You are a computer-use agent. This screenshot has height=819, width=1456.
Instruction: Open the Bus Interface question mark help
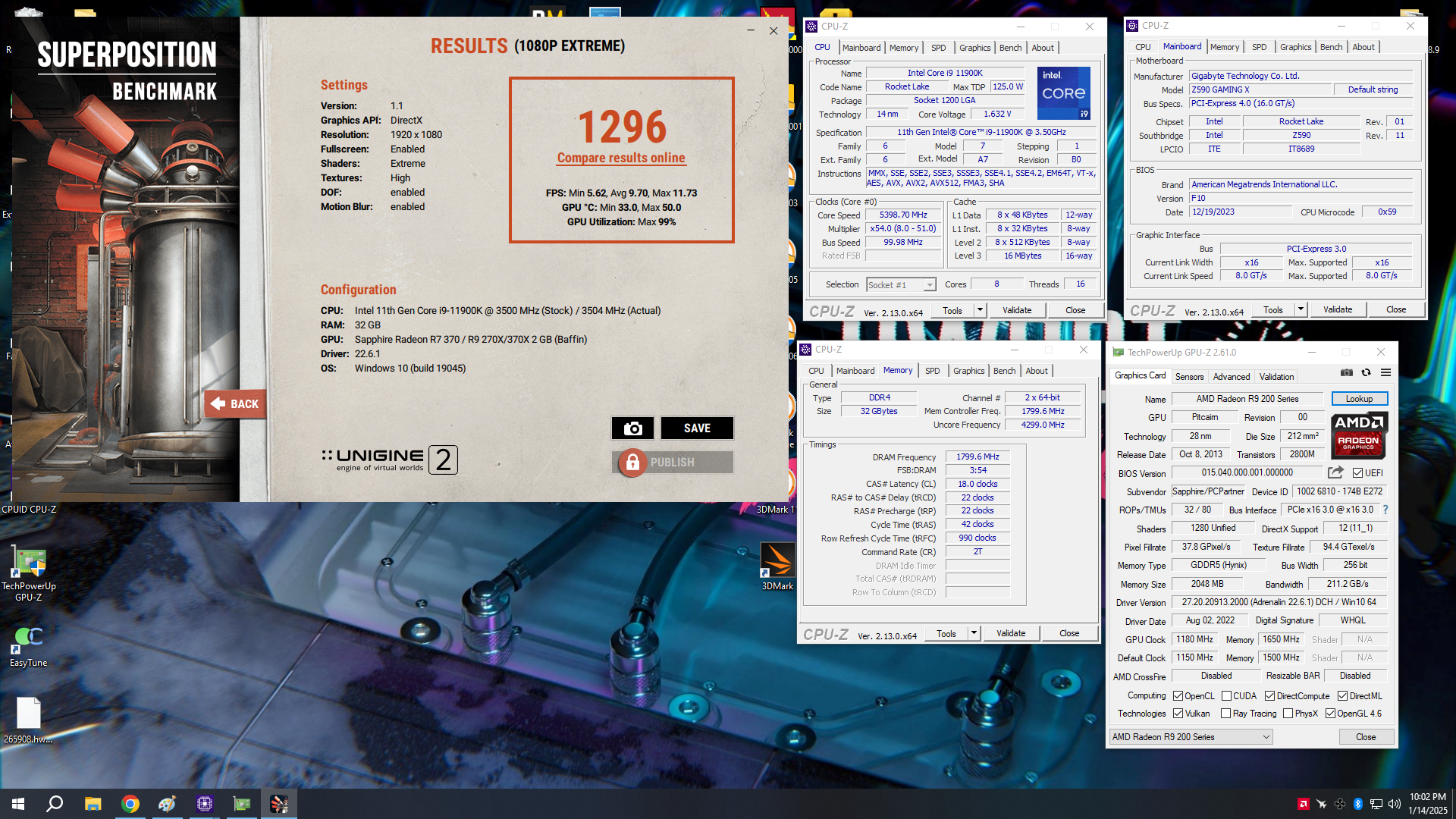click(x=1385, y=510)
